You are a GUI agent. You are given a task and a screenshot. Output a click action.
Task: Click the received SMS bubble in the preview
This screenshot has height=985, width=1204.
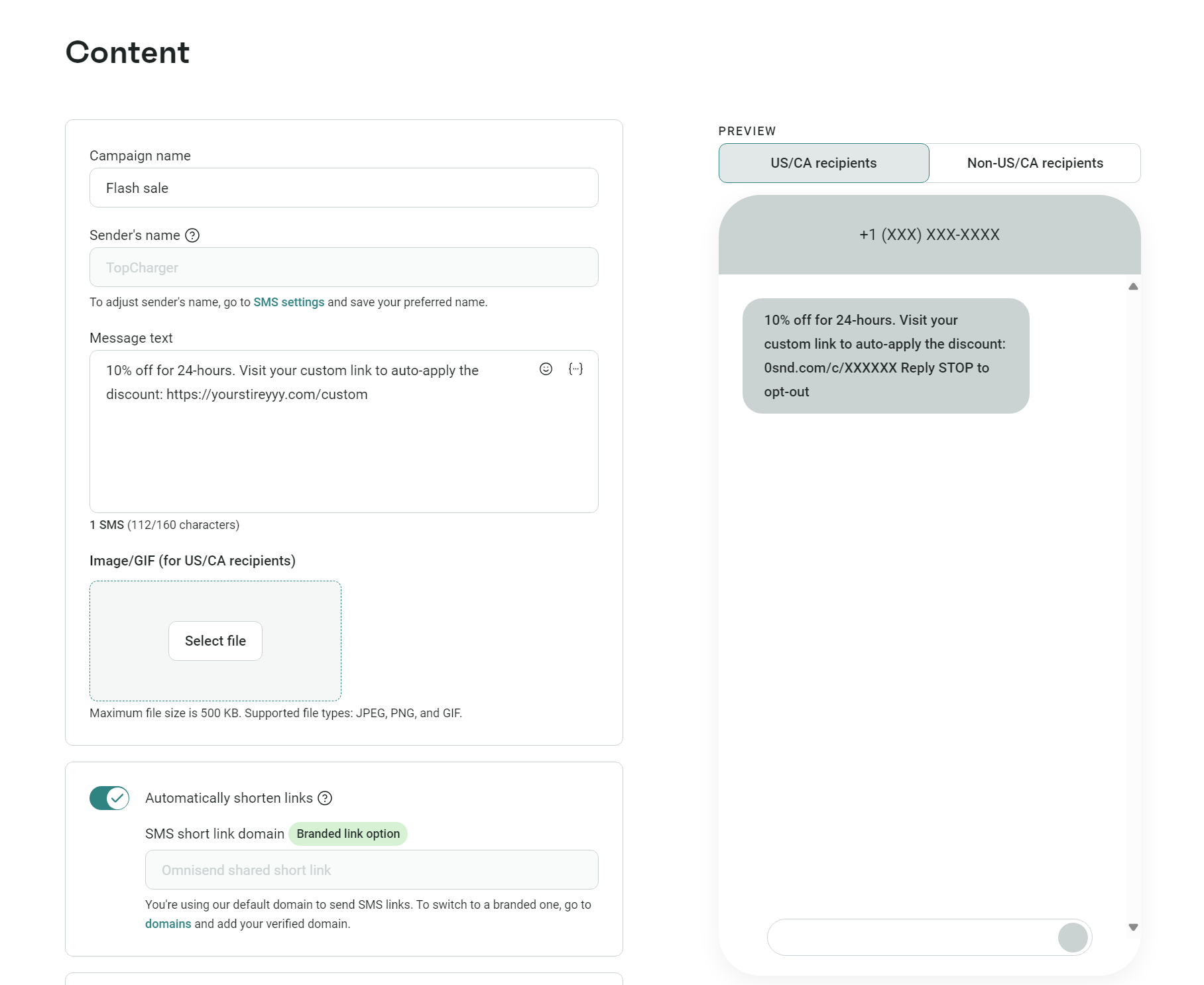886,356
